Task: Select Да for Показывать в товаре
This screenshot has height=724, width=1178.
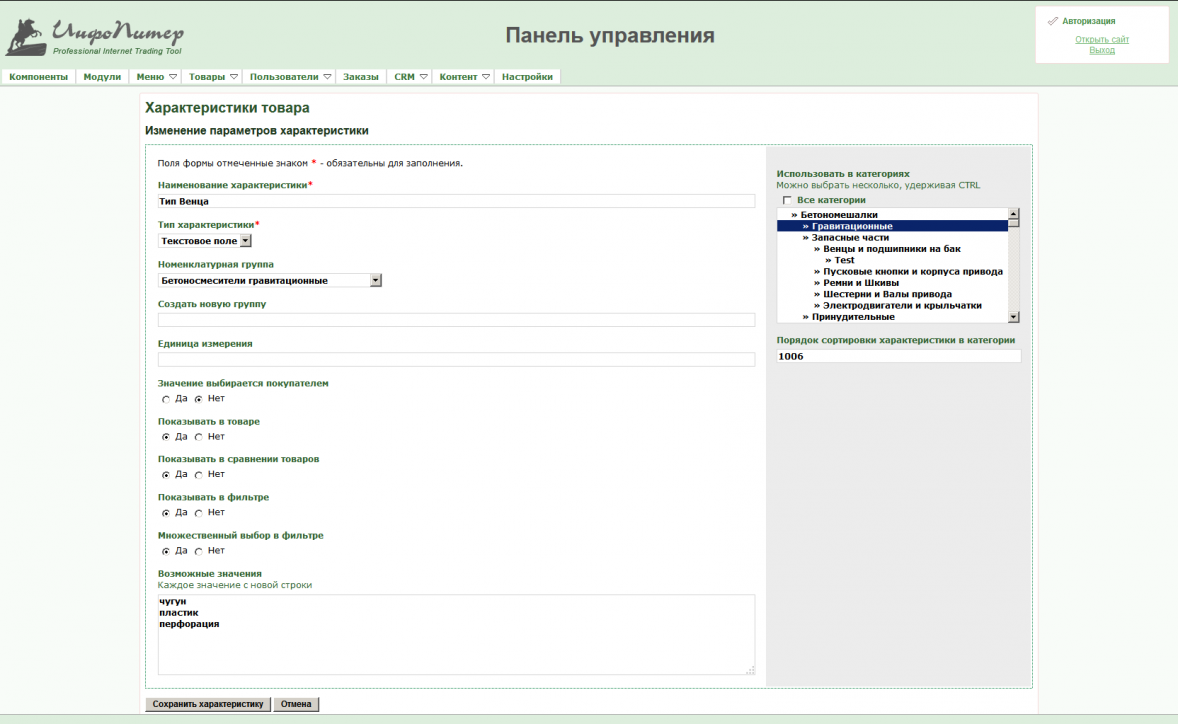Action: pos(166,437)
